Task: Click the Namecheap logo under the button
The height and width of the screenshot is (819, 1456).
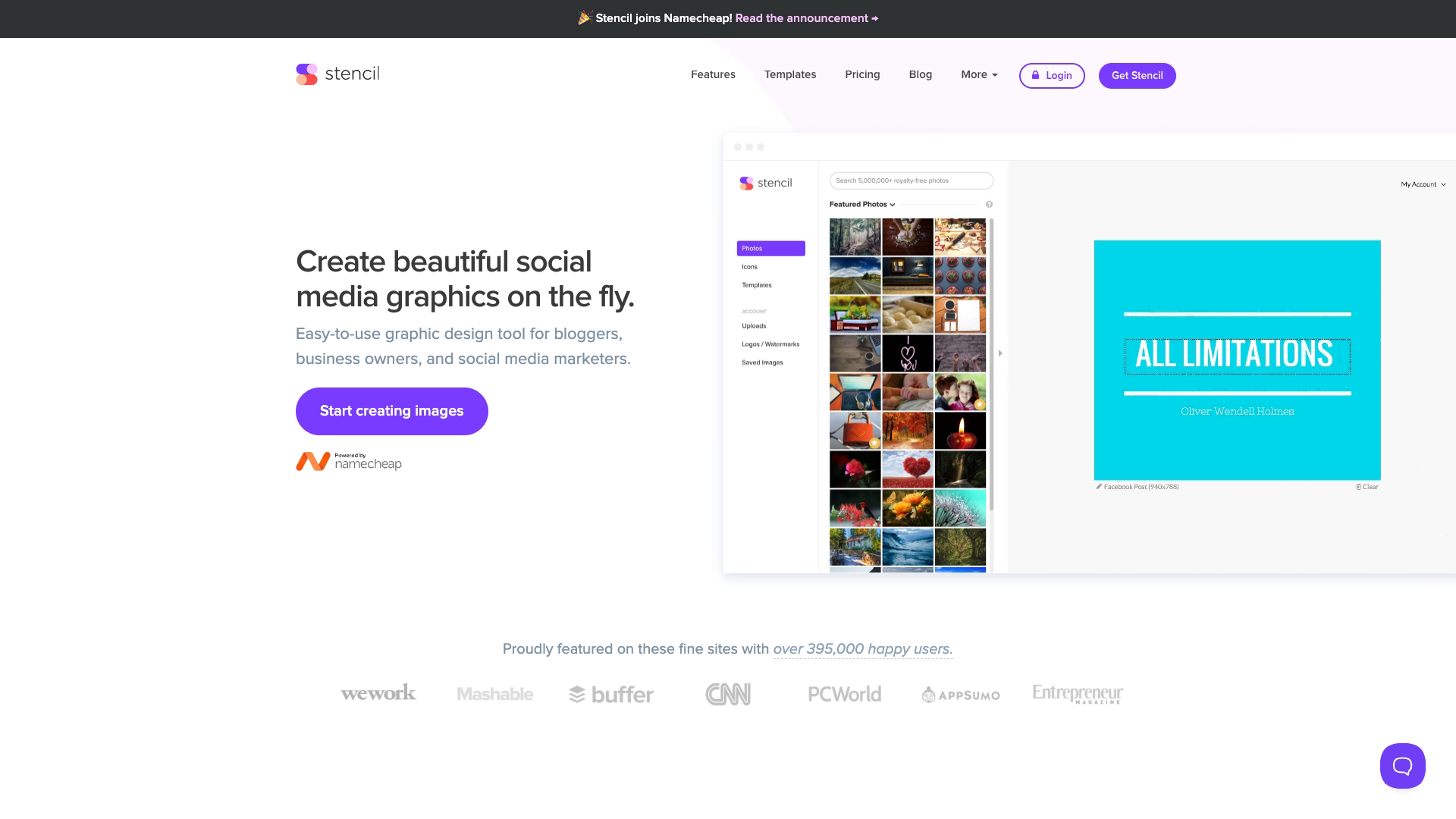Action: tap(349, 461)
